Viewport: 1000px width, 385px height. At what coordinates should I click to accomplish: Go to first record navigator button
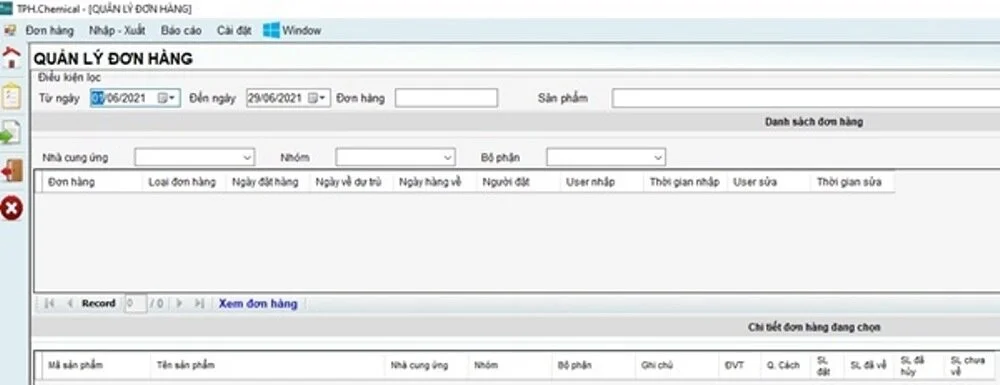click(49, 303)
